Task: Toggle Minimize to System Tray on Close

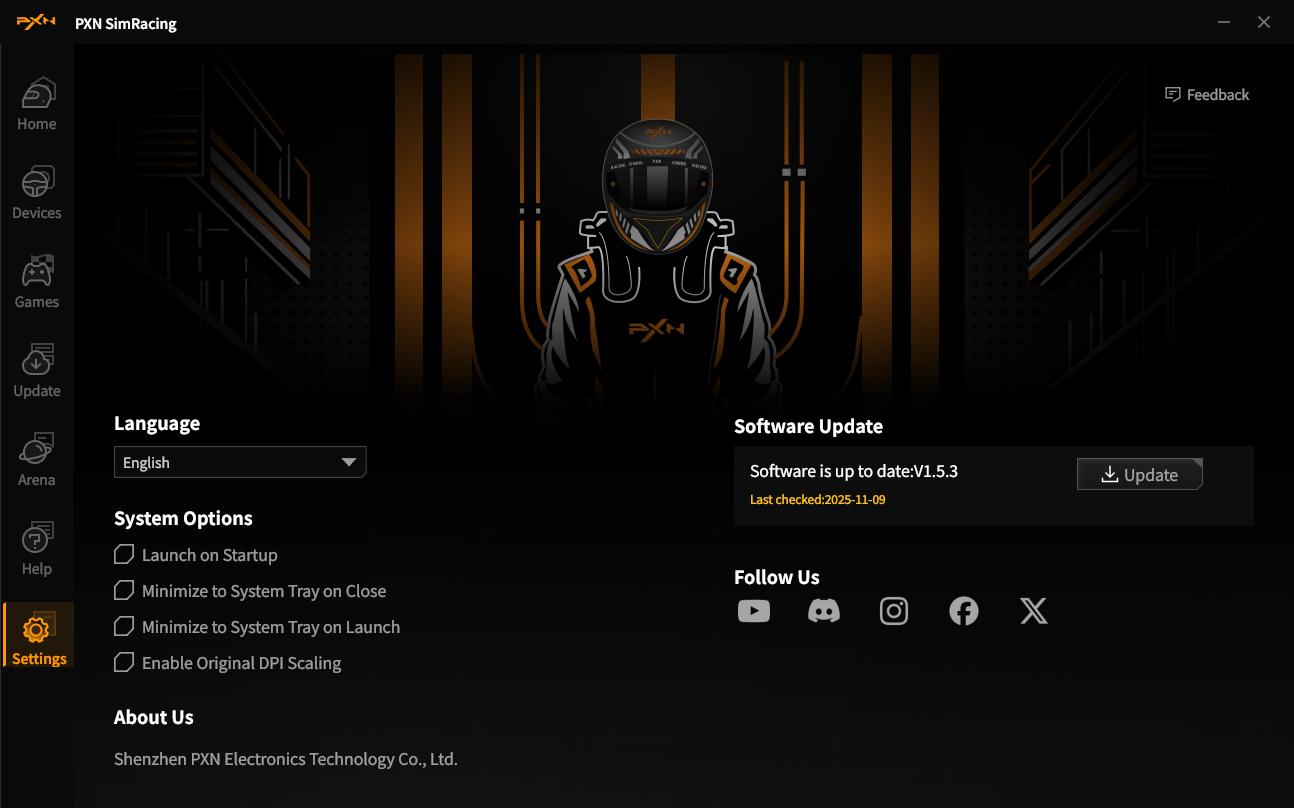Action: pyautogui.click(x=124, y=591)
